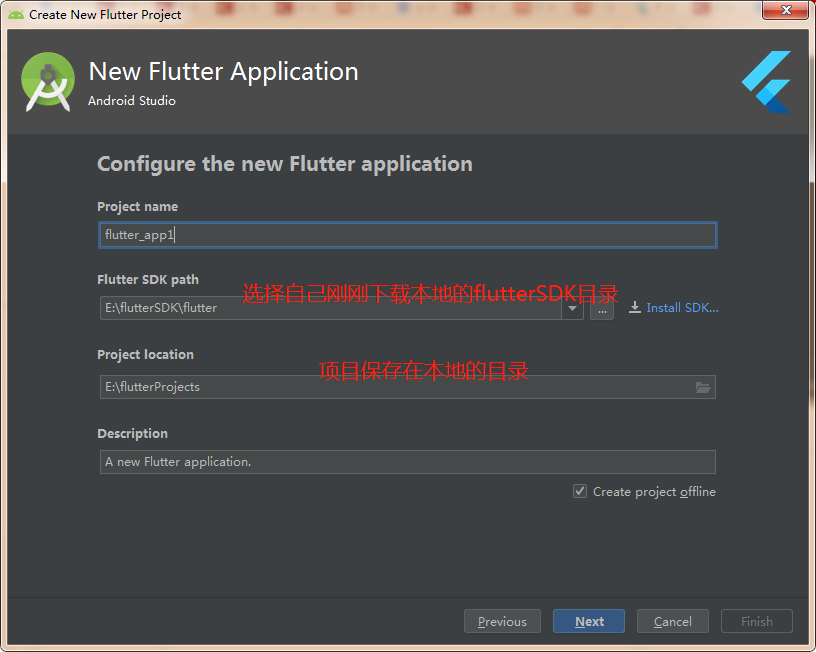Click the 'New Flutter Application' title text
The width and height of the screenshot is (816, 652).
[223, 71]
